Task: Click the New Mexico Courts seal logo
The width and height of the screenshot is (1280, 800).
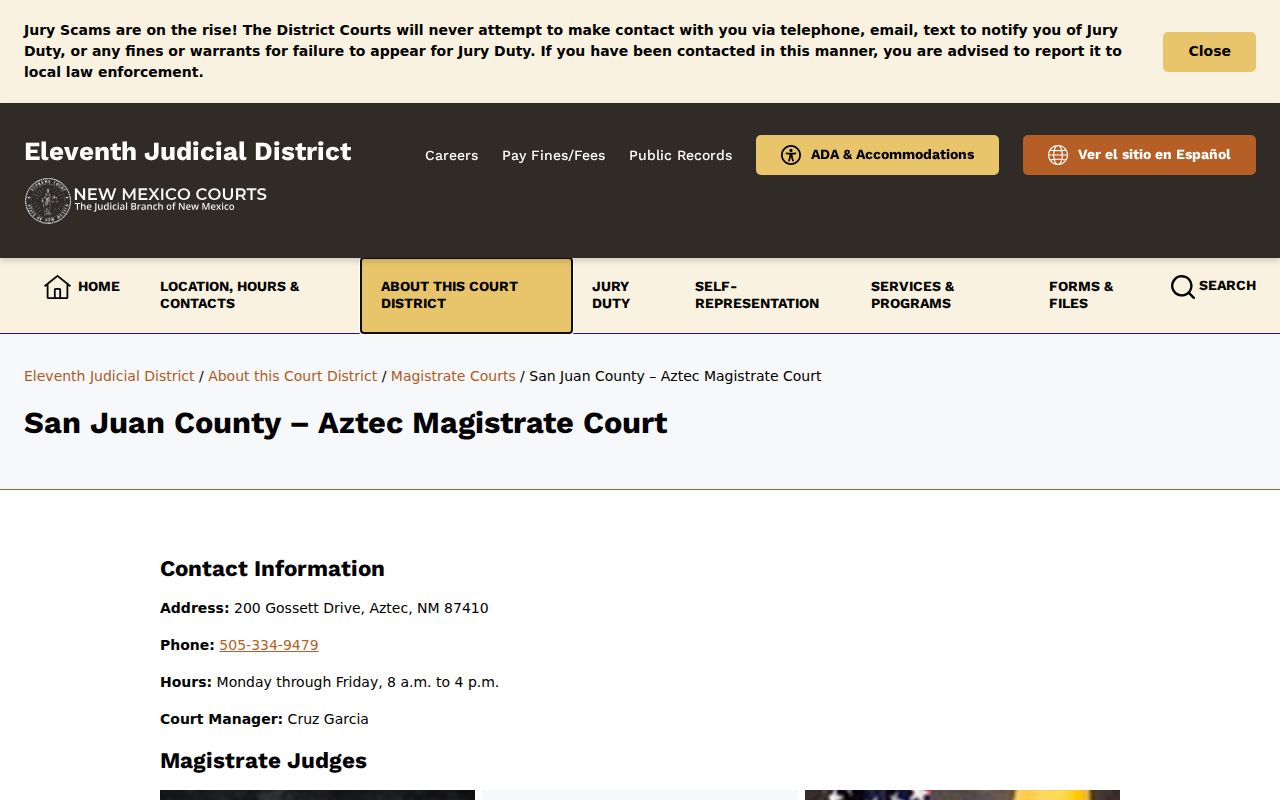Action: pos(47,200)
